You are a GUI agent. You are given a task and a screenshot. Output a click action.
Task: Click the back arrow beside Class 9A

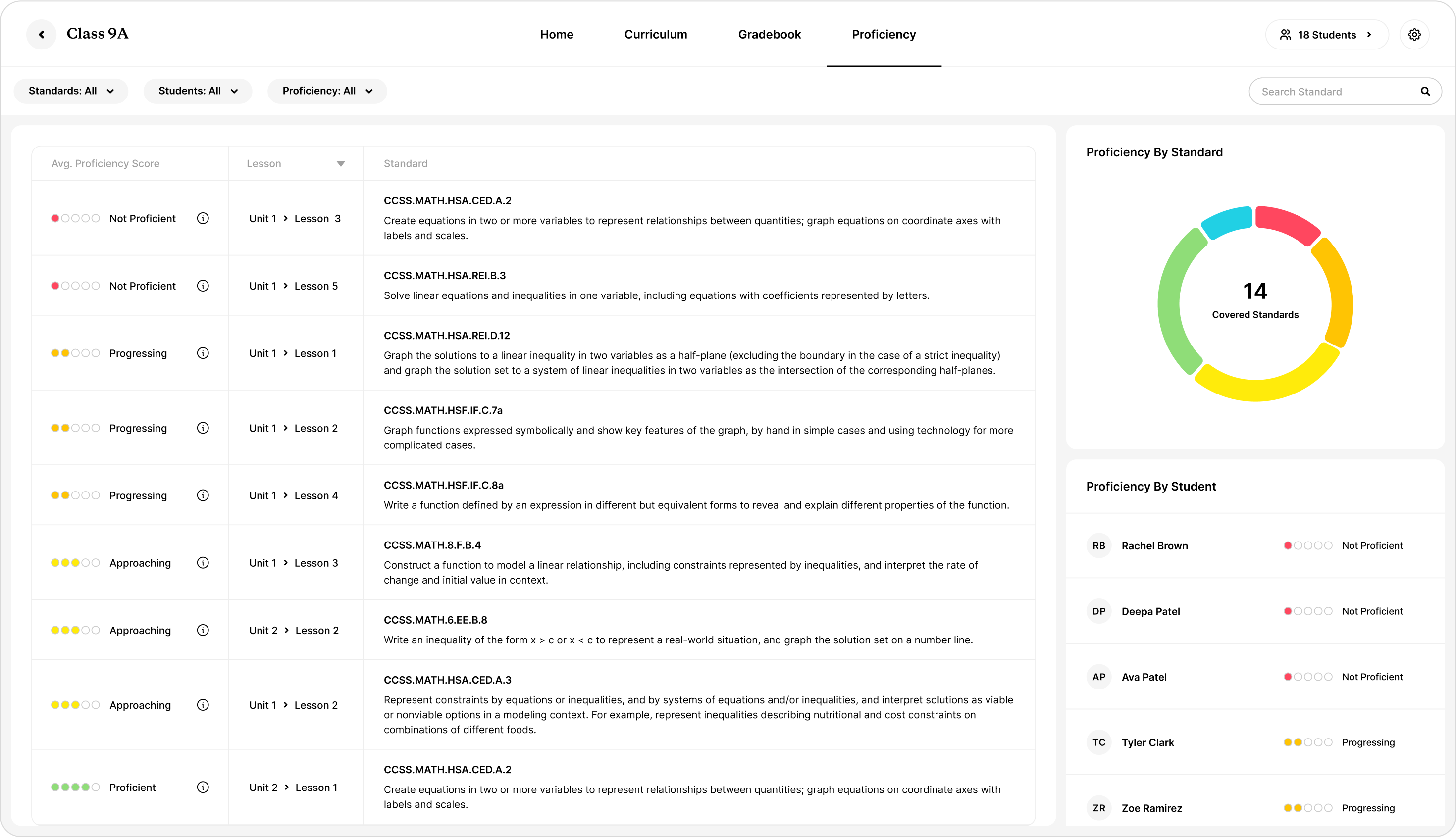click(x=42, y=35)
